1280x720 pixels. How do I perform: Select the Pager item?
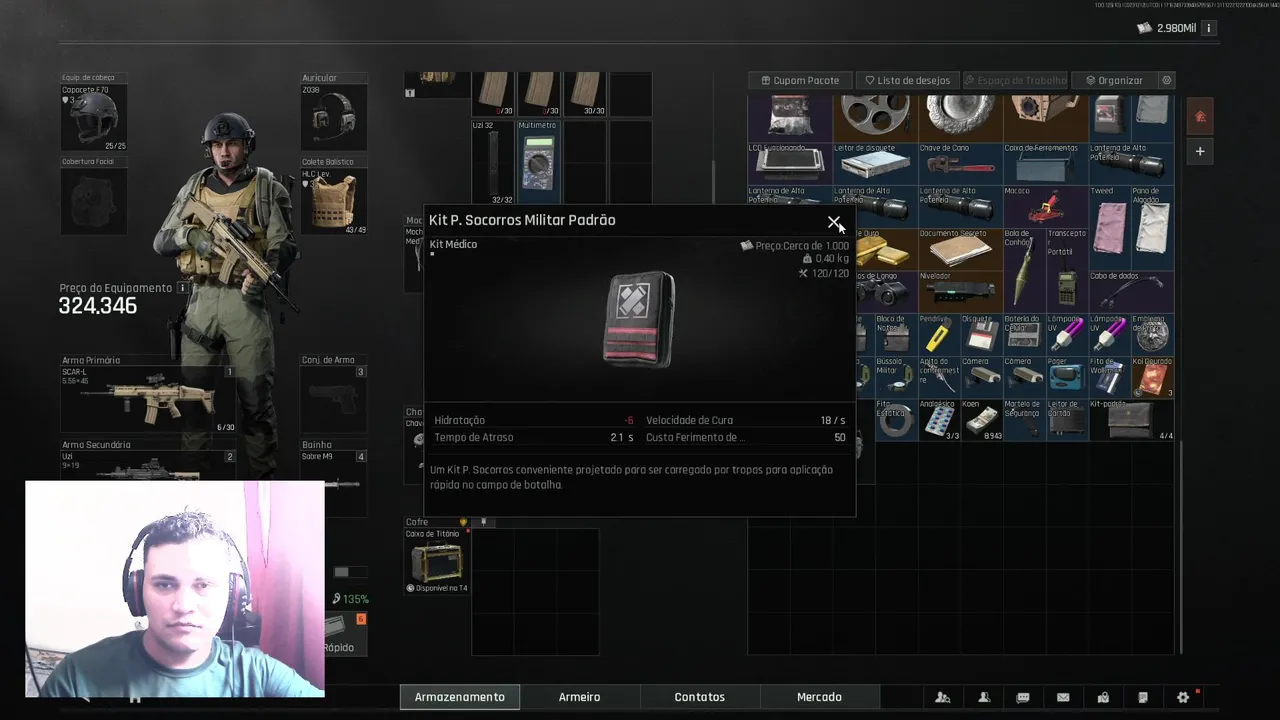coord(1066,377)
